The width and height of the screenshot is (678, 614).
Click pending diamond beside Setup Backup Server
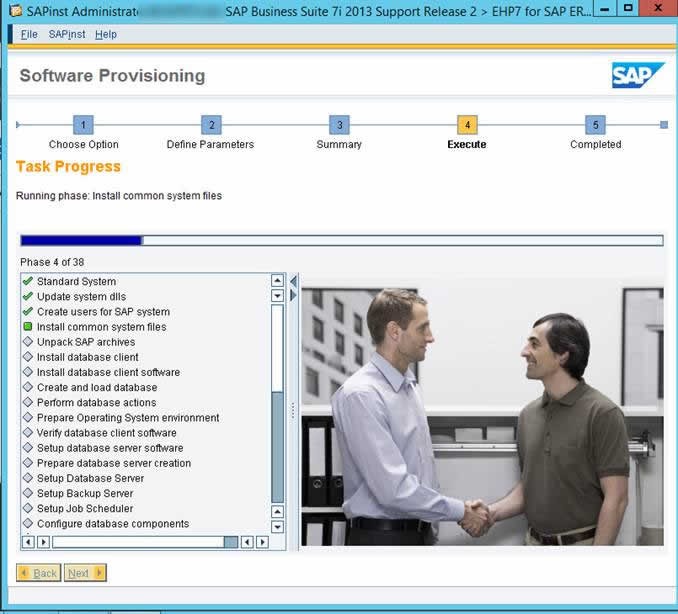[28, 492]
